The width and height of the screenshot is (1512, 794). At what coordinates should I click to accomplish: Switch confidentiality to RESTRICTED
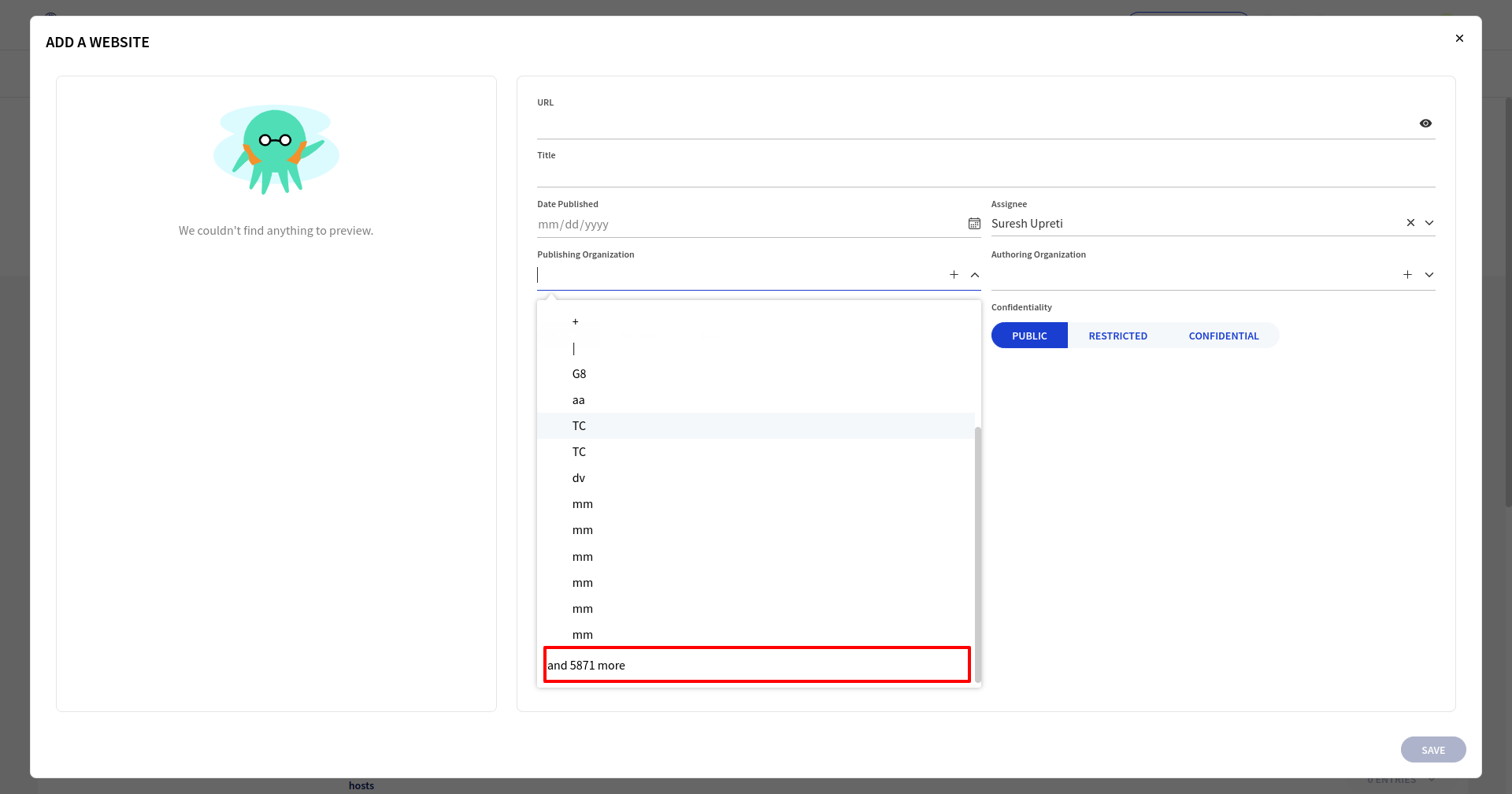(x=1117, y=335)
